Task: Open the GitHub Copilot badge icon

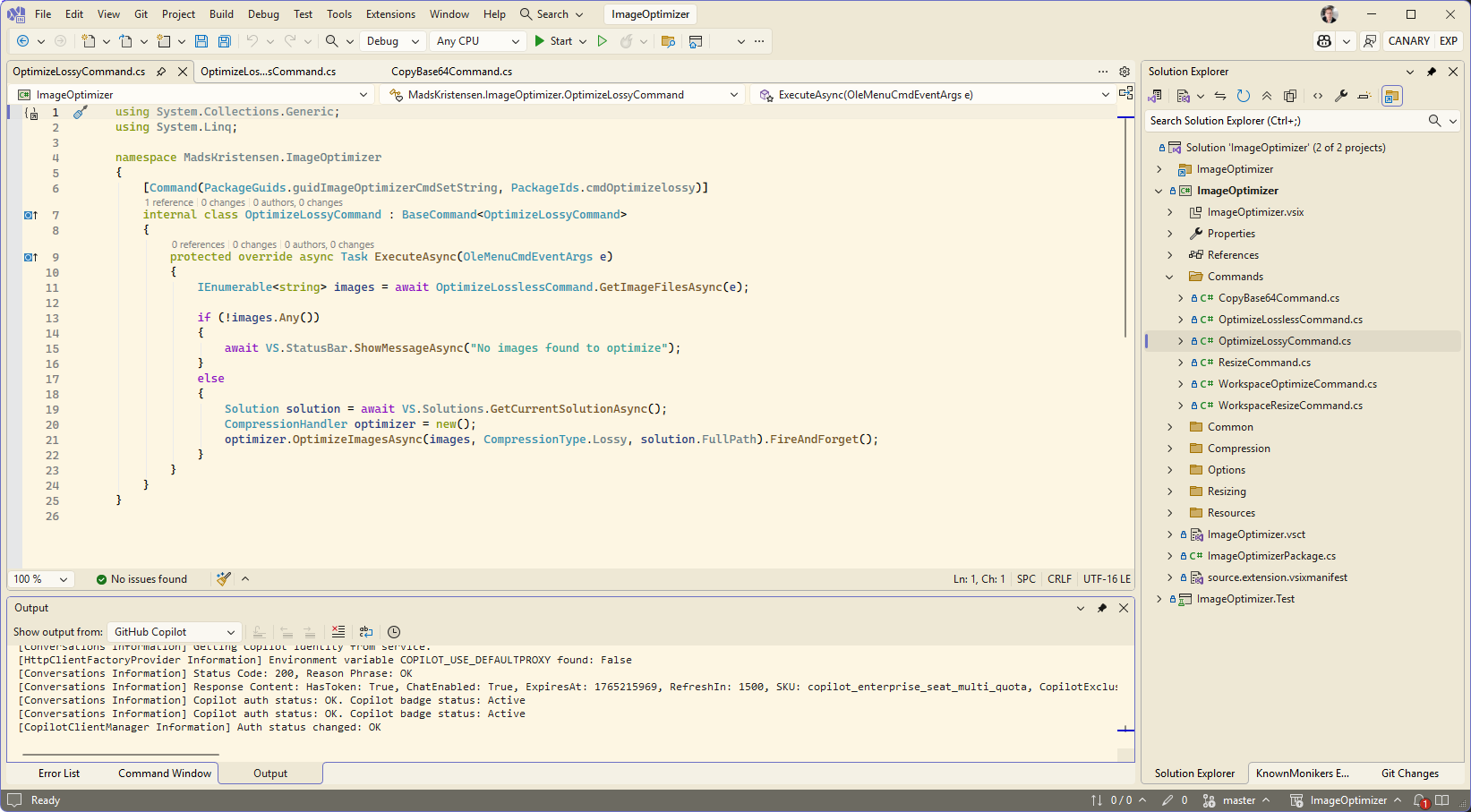Action: tap(1324, 41)
